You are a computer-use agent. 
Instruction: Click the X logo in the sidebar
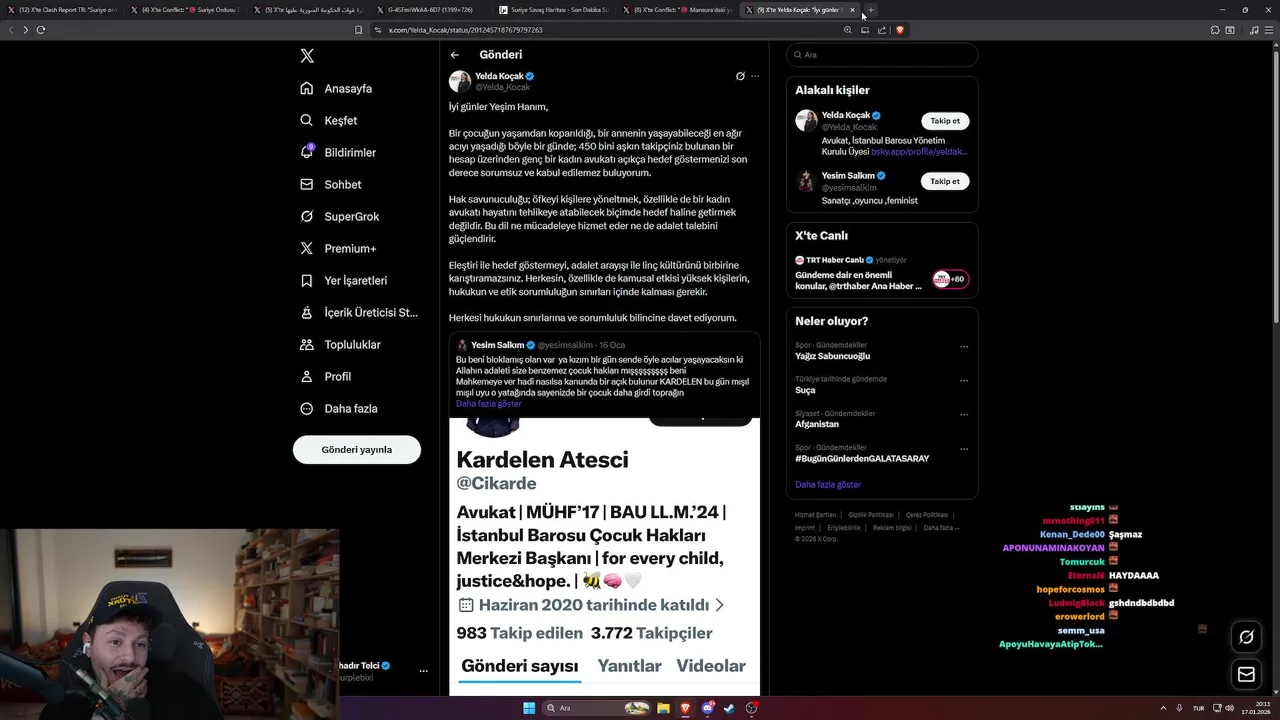(307, 56)
